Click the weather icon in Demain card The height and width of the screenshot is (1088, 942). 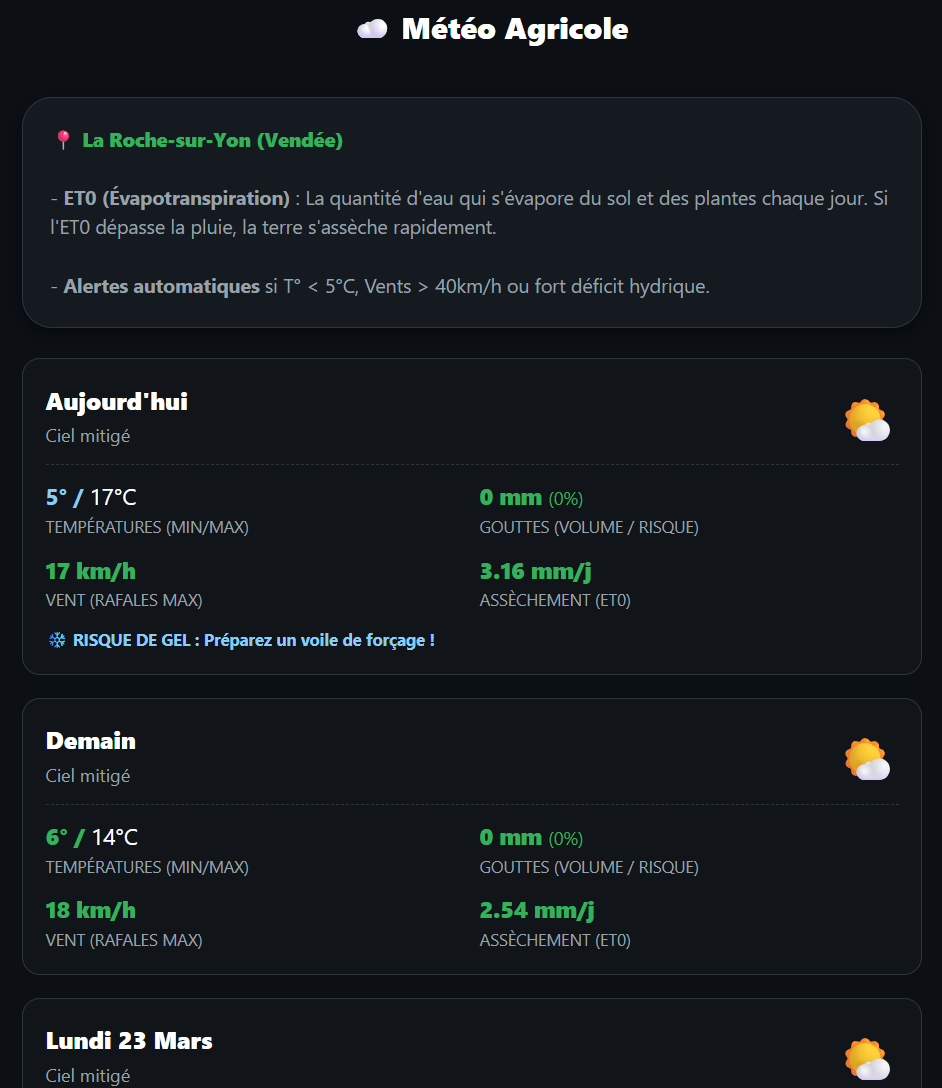(x=867, y=760)
